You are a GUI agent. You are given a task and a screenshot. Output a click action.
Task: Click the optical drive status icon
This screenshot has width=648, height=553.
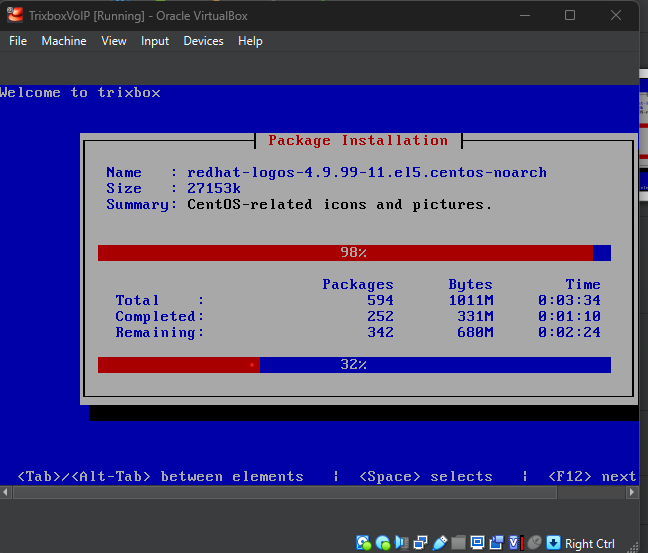point(383,543)
